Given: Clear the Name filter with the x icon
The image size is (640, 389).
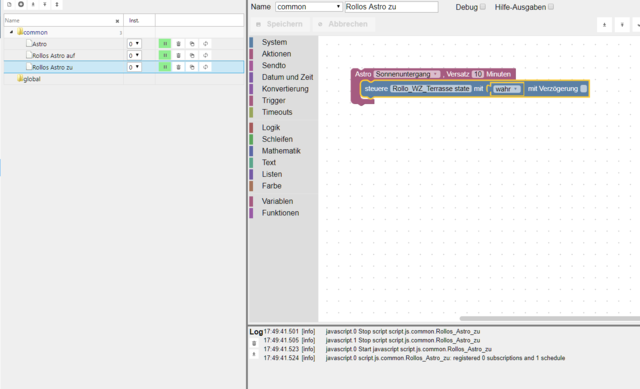Looking at the screenshot, I should 117,21.
